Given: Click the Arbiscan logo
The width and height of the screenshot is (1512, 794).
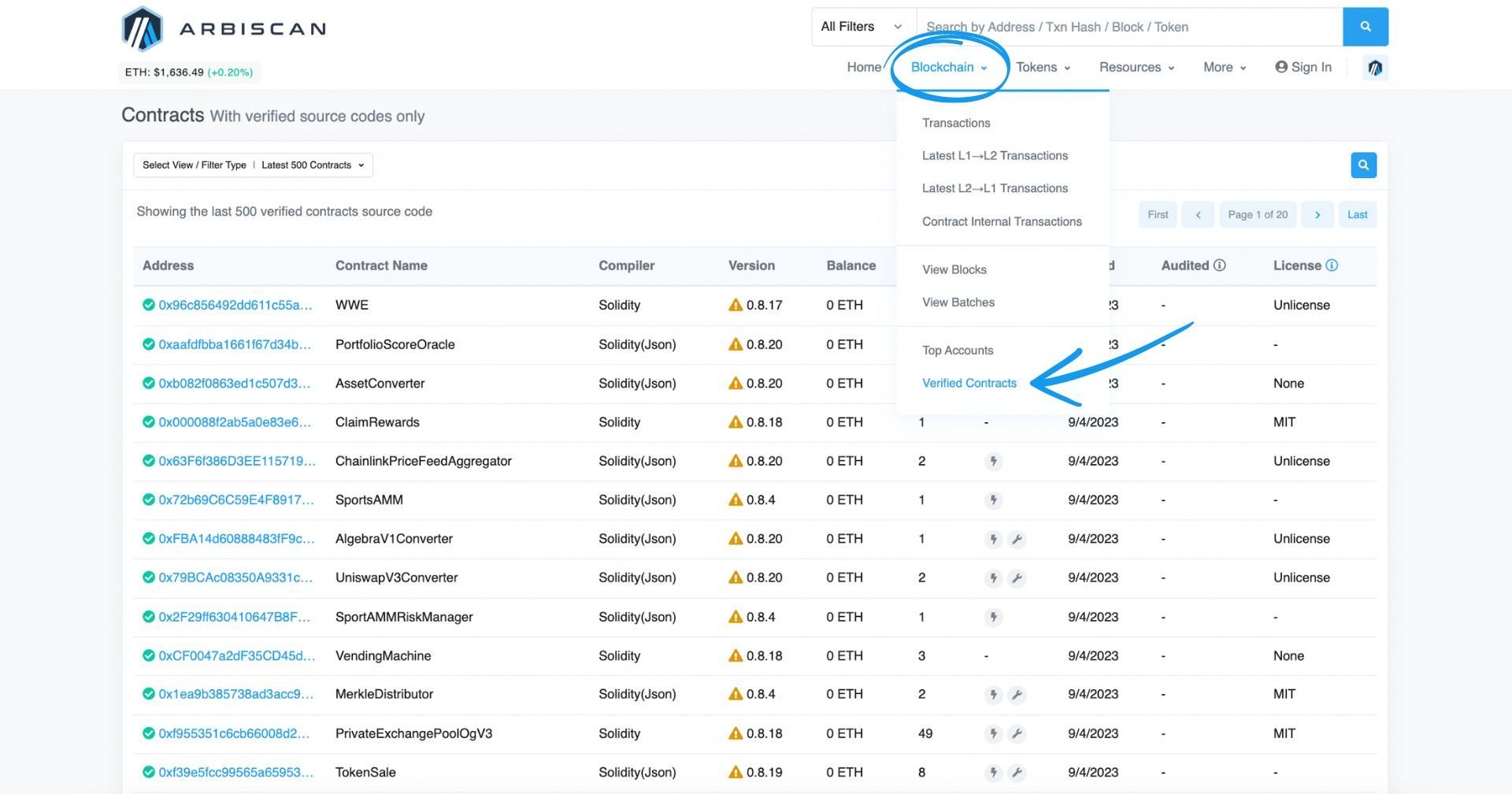Looking at the screenshot, I should pyautogui.click(x=224, y=28).
